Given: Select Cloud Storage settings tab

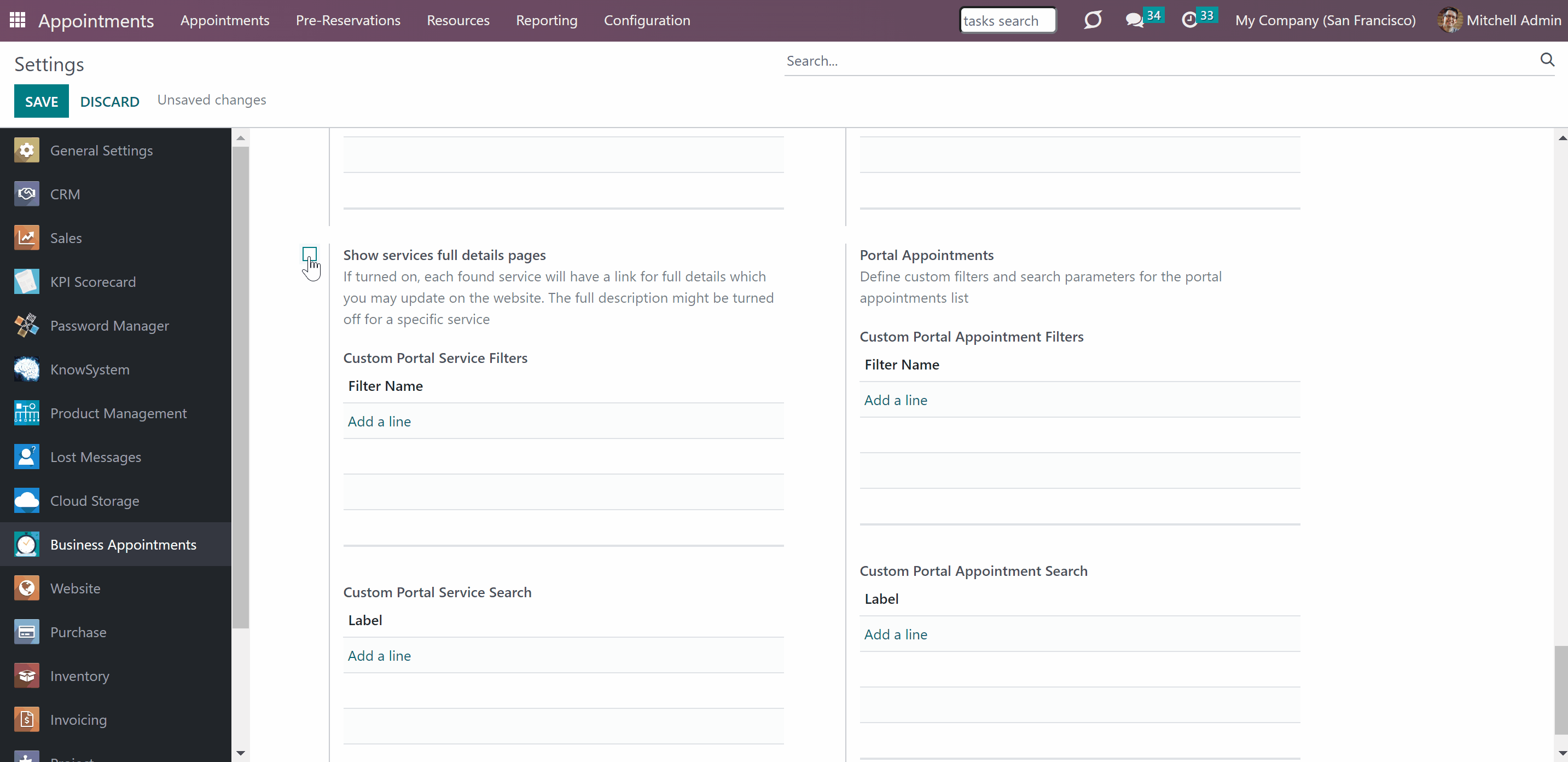Looking at the screenshot, I should pyautogui.click(x=115, y=501).
